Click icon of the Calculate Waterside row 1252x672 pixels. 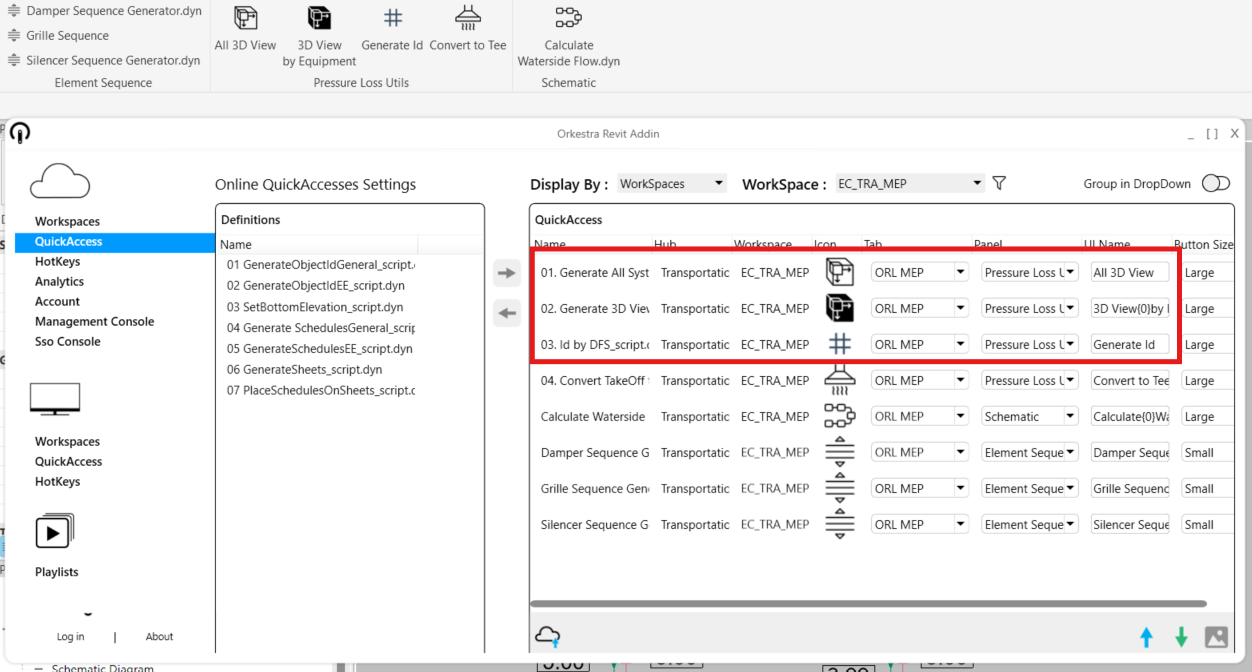[839, 416]
